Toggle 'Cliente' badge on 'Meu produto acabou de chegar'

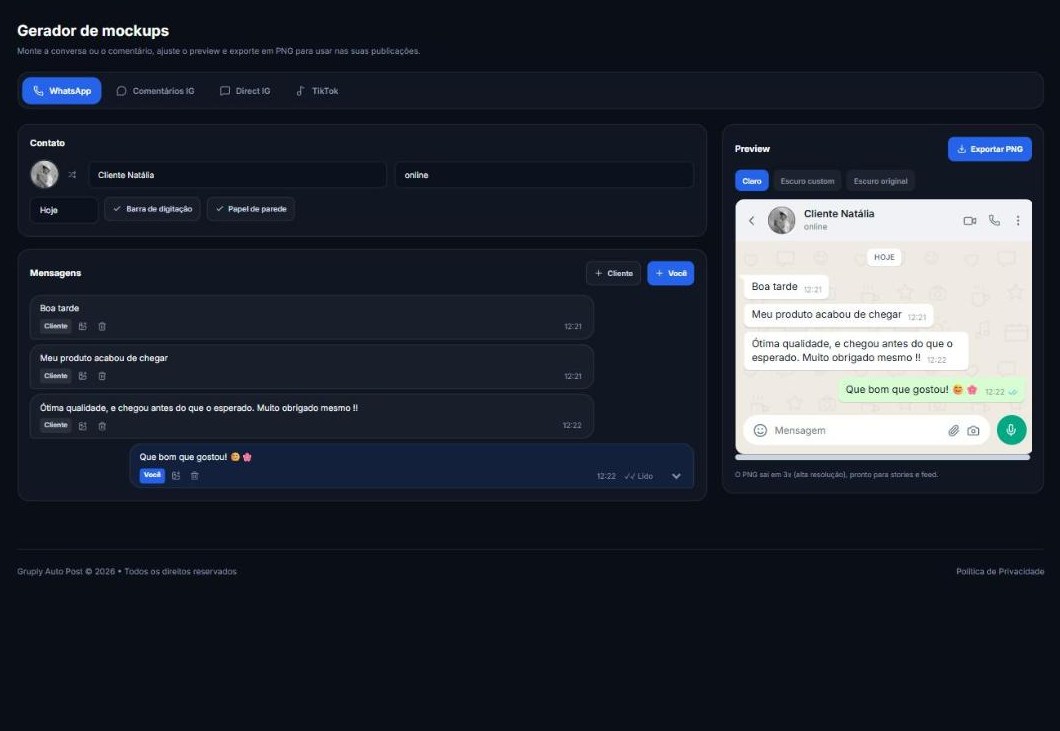point(55,376)
